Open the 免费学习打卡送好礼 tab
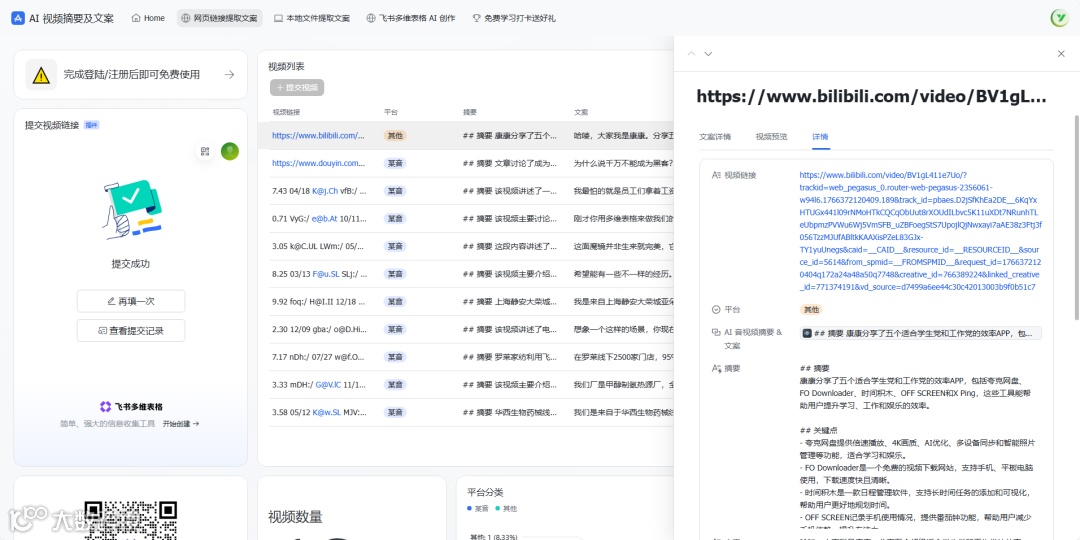This screenshot has height=540, width=1080. (x=514, y=18)
